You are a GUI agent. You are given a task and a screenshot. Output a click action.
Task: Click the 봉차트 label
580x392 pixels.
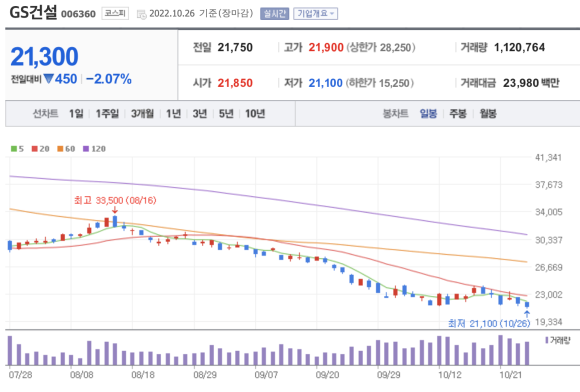pyautogui.click(x=395, y=114)
